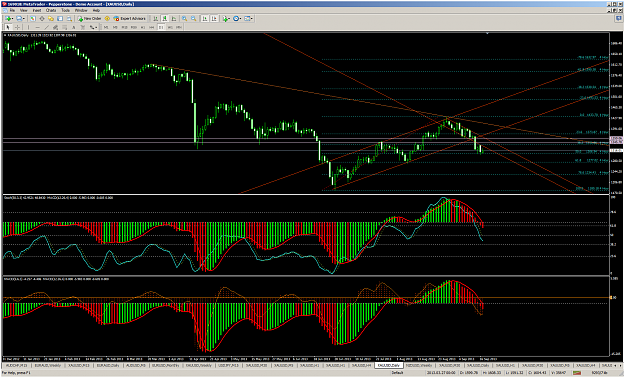This screenshot has width=625, height=377.
Task: Switch timeframe to M1
Action: 106,27
